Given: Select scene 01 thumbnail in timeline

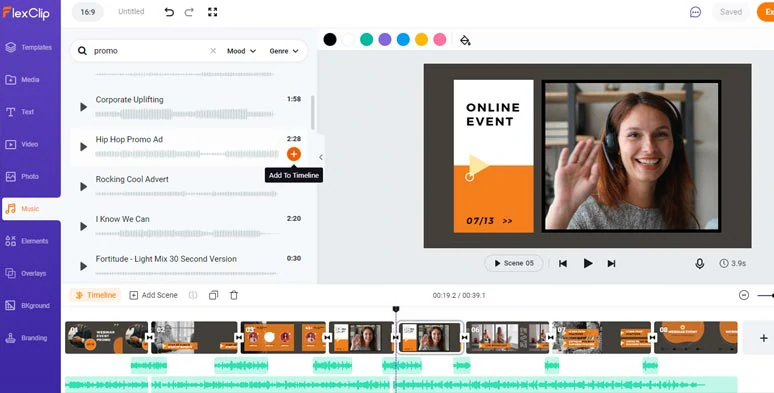Looking at the screenshot, I should (107, 337).
